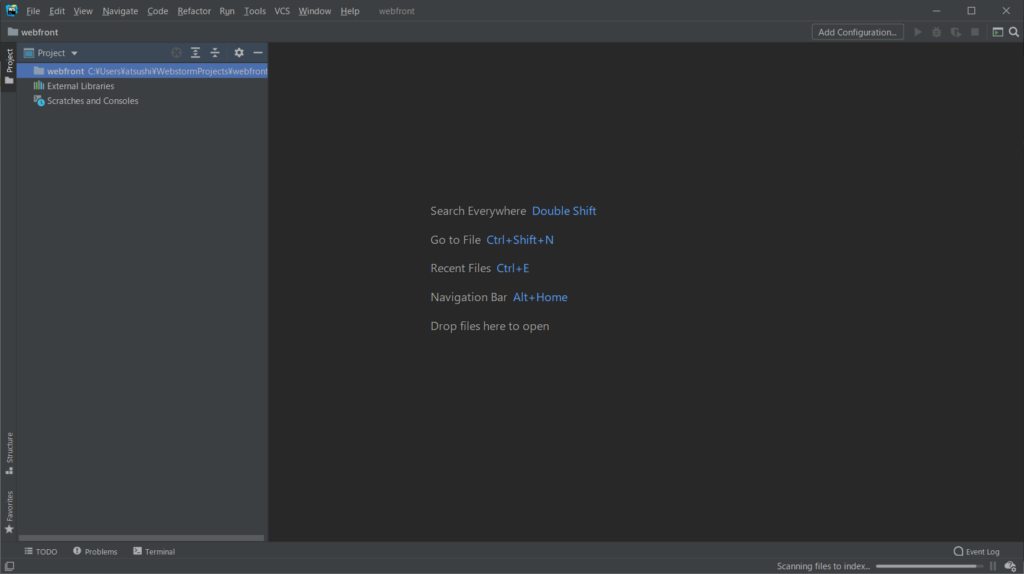Open the Code menu

point(157,11)
